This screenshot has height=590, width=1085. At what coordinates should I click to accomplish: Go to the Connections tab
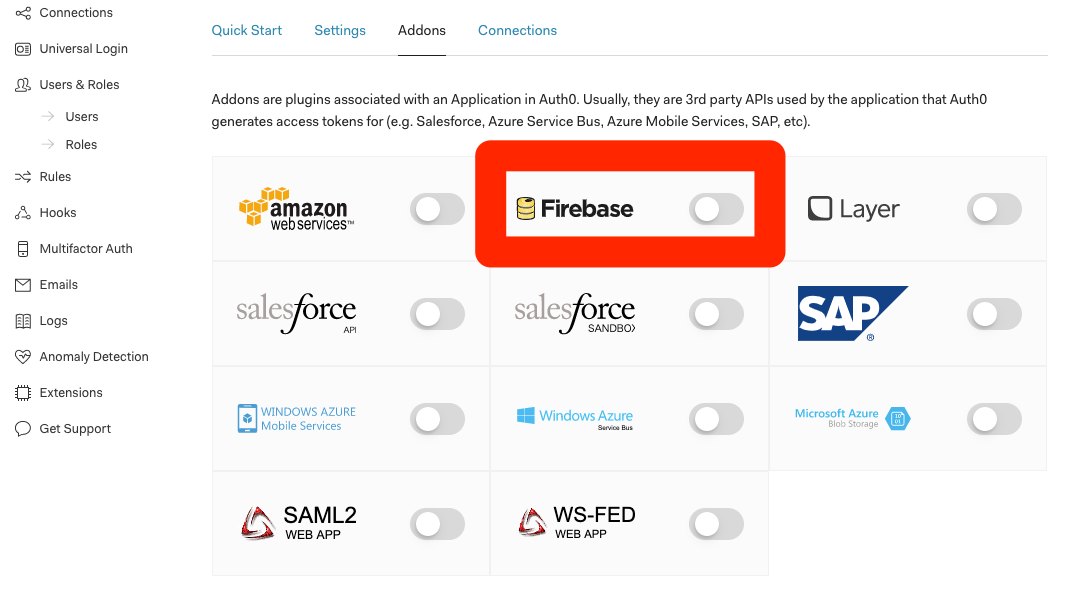[518, 30]
